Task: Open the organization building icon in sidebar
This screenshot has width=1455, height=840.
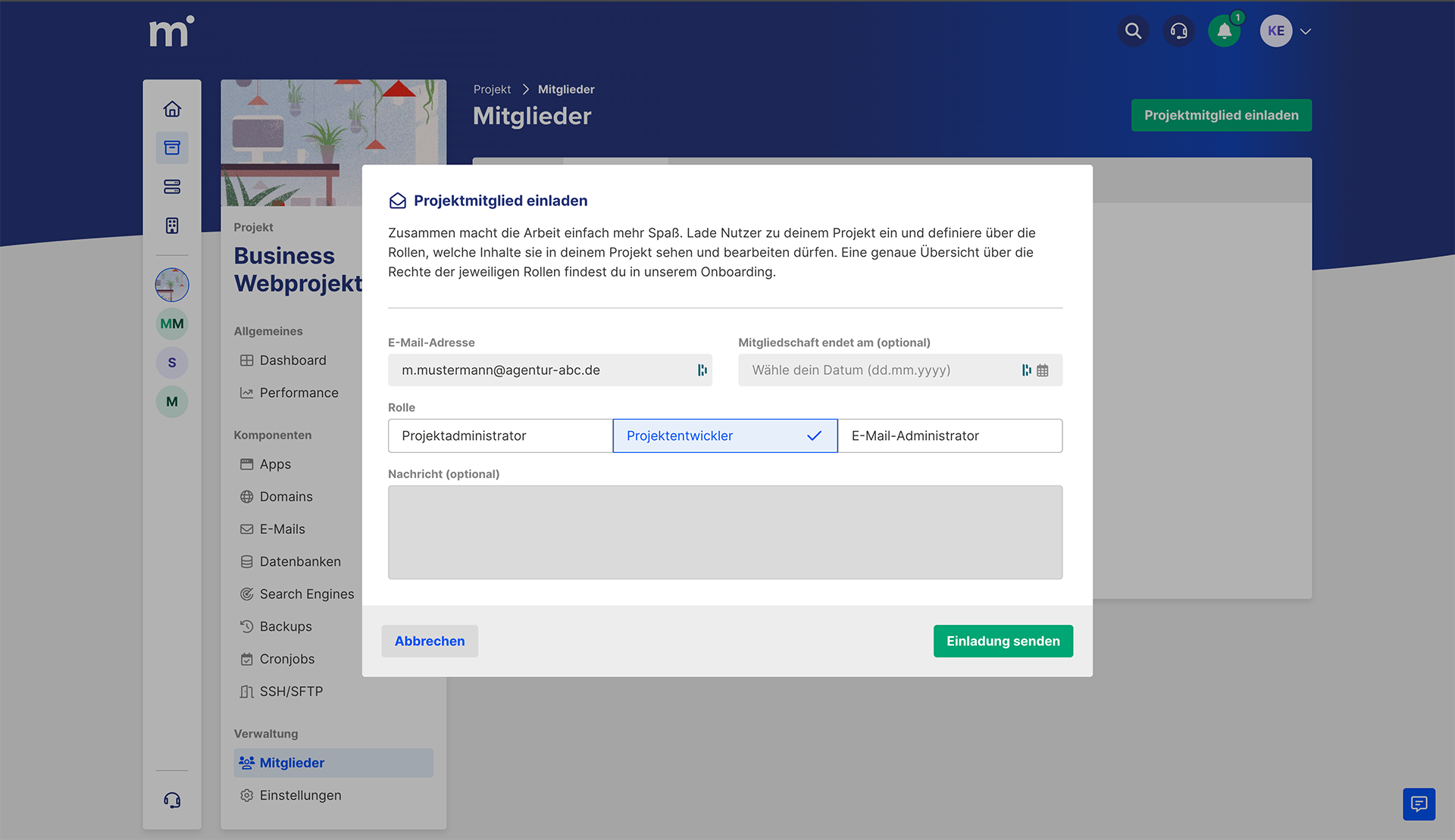Action: tap(172, 226)
